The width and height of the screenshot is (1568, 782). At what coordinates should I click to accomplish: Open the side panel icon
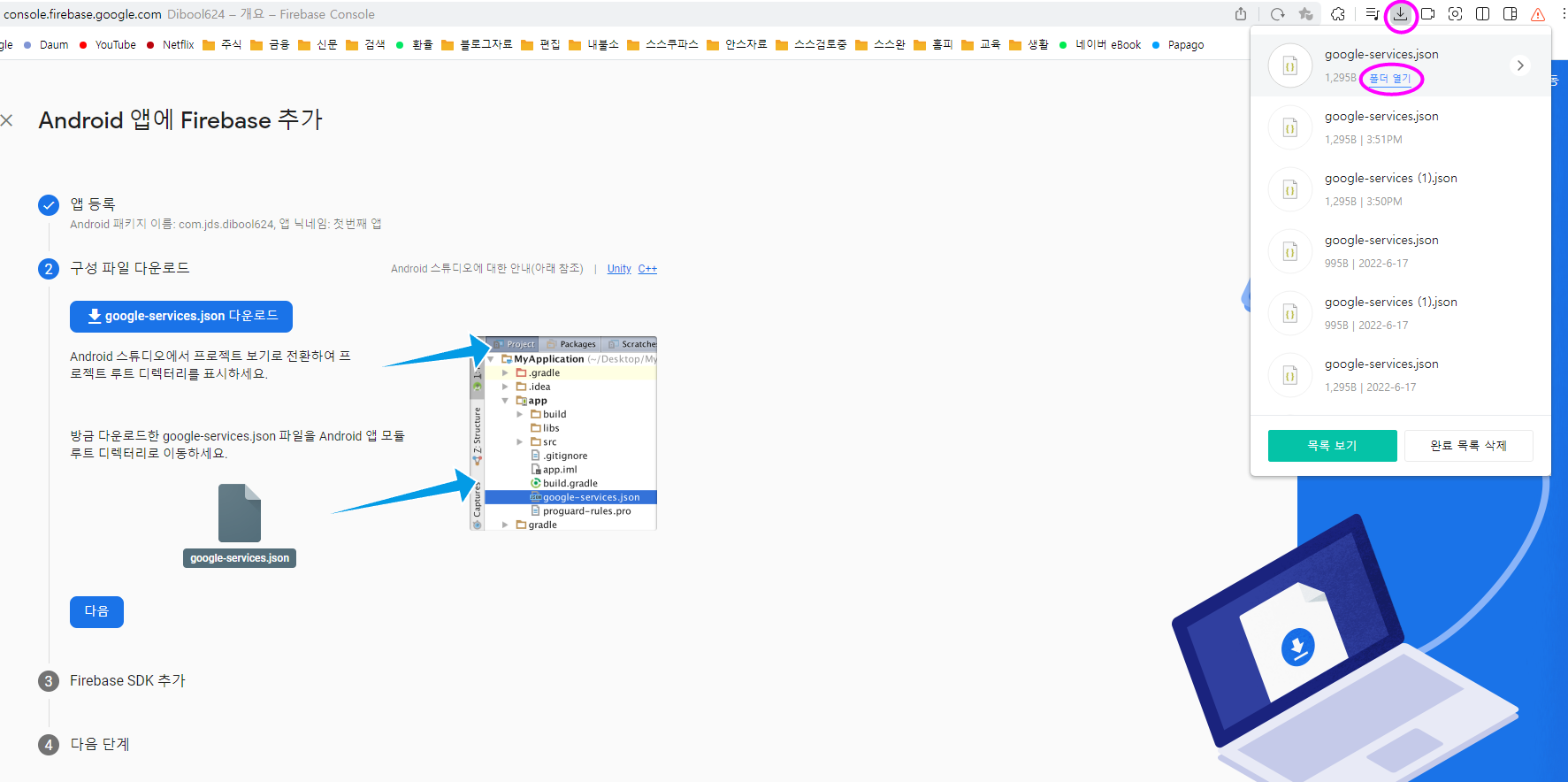[1511, 14]
